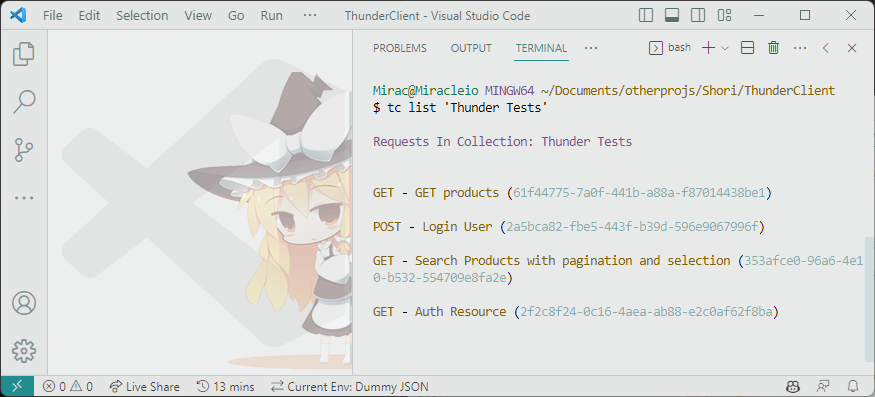Toggle the primary side bar layout button
The image size is (875, 397).
(x=646, y=15)
